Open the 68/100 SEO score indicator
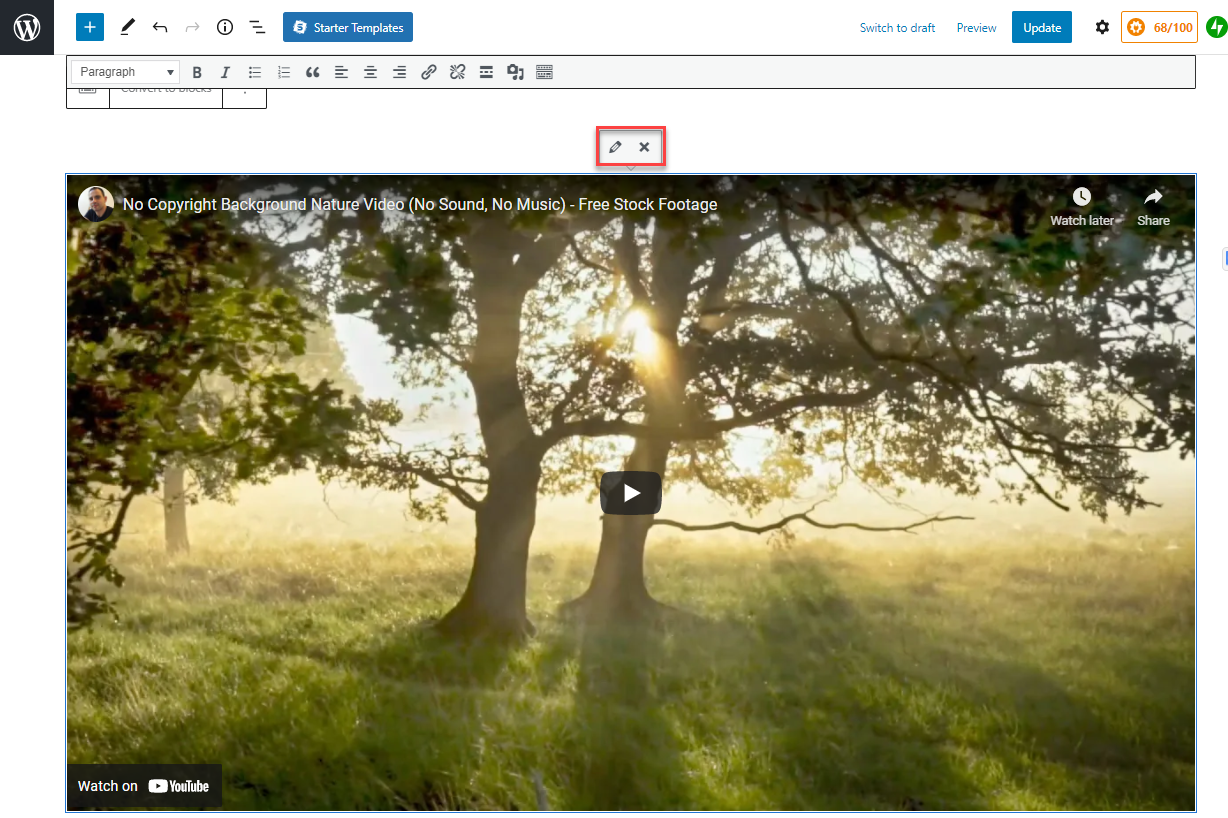Viewport: 1228px width, 818px height. (1159, 27)
